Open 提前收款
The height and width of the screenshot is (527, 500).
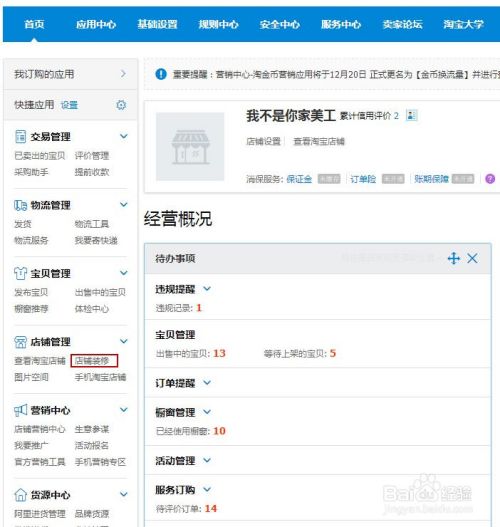coord(92,172)
